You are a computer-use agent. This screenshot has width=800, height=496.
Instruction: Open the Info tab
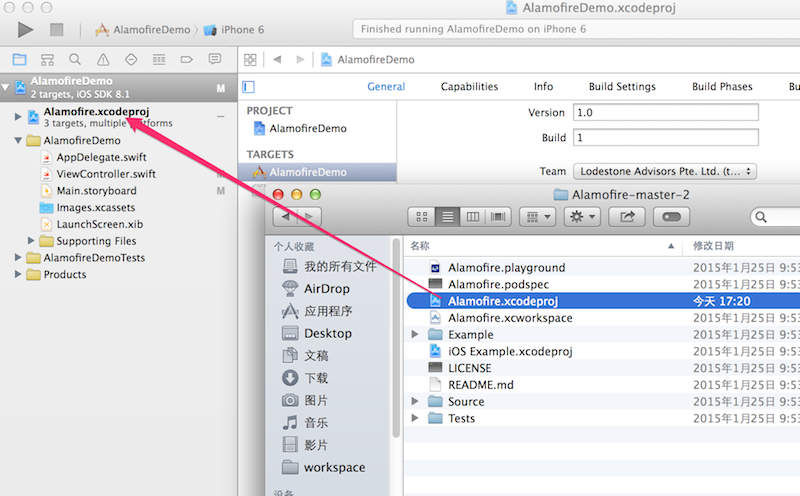click(x=543, y=87)
